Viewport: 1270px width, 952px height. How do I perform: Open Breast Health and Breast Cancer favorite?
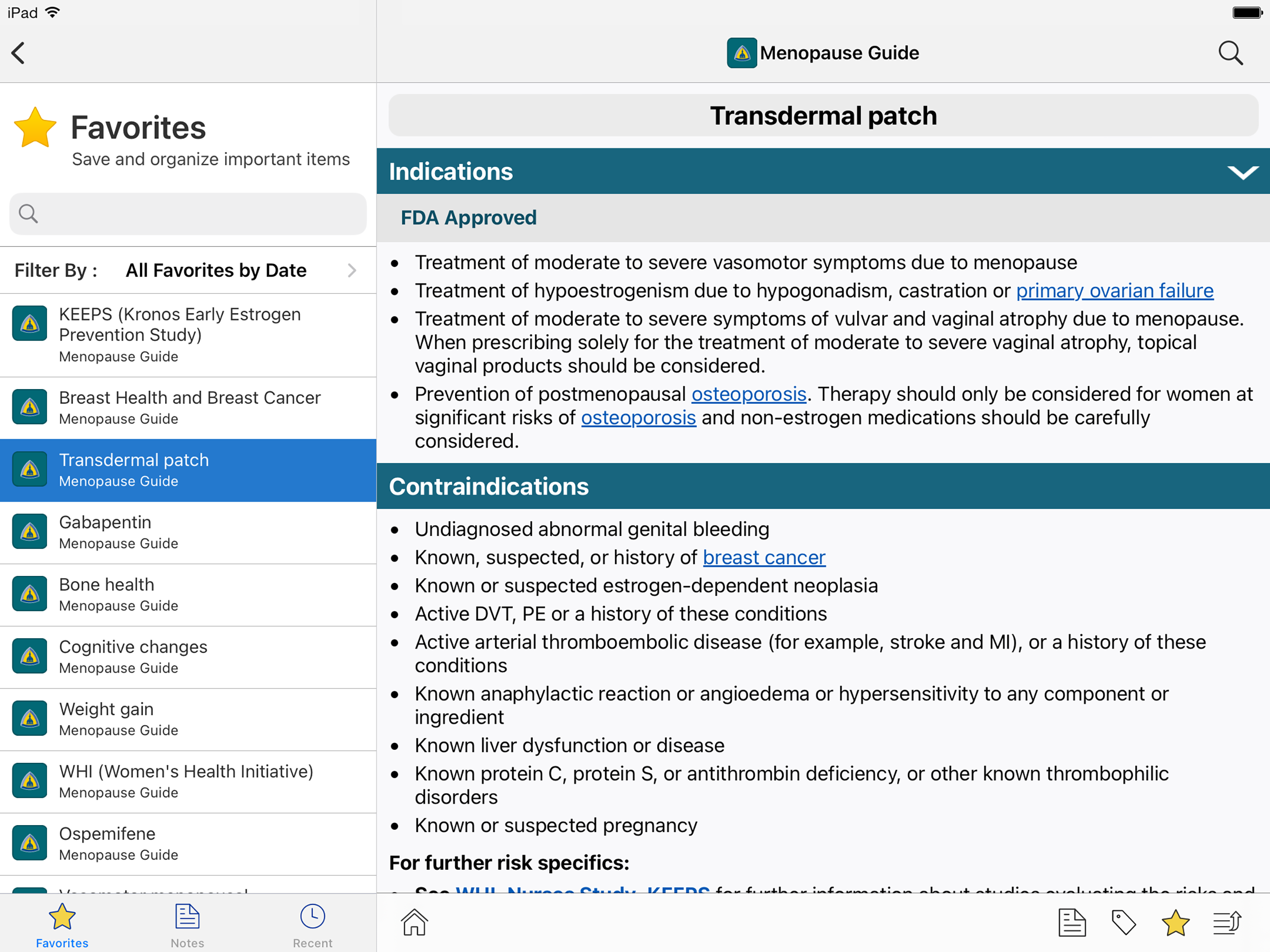[188, 408]
